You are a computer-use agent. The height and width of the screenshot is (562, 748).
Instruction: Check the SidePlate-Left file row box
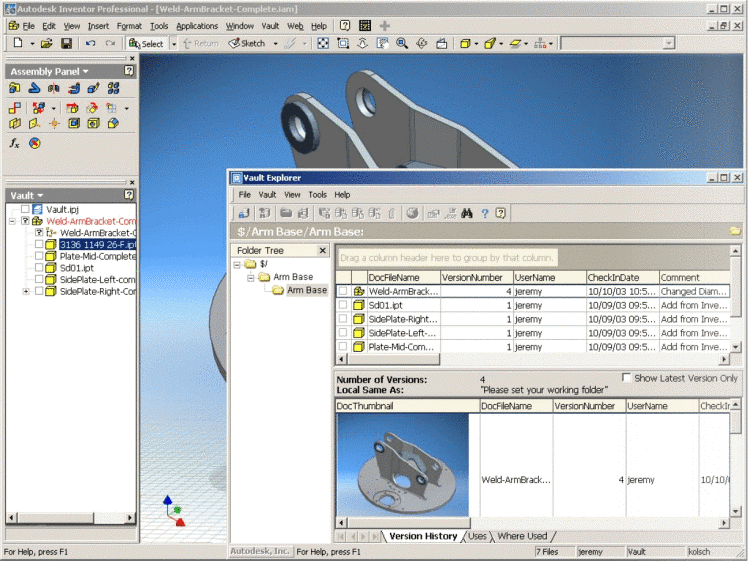pyautogui.click(x=343, y=332)
